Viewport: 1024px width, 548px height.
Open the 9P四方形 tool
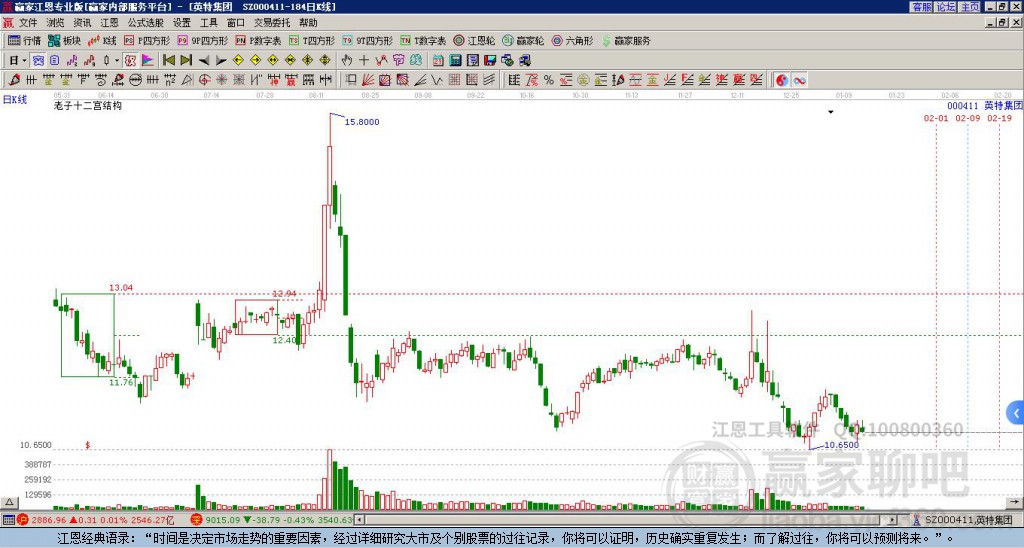coord(202,40)
